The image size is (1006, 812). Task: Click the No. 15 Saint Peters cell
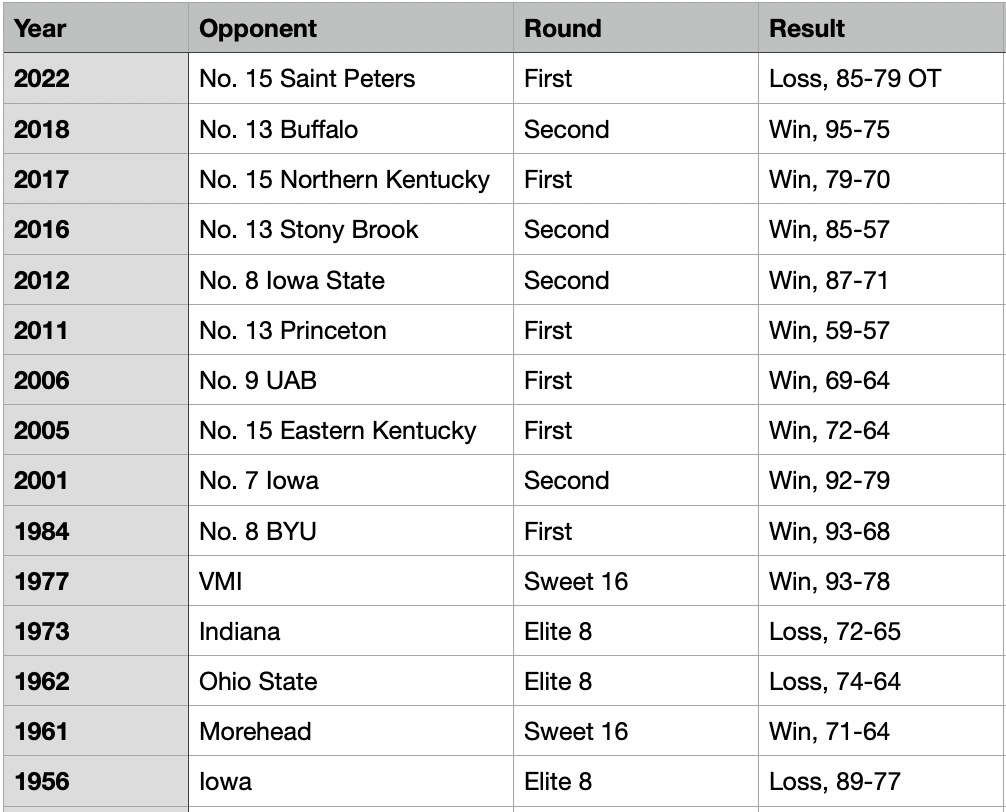pos(351,78)
